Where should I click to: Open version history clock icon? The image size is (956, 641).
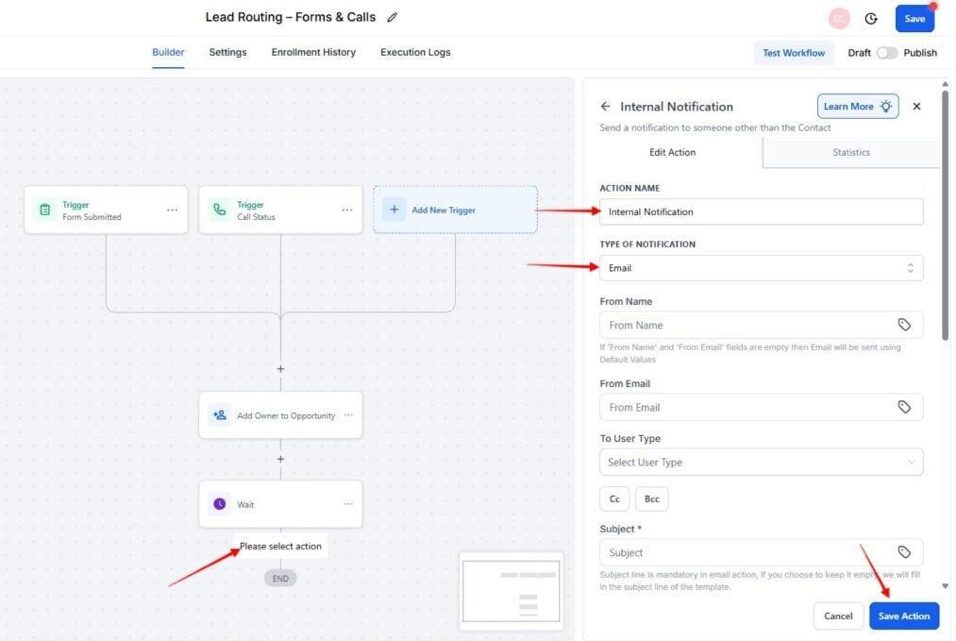[x=871, y=18]
